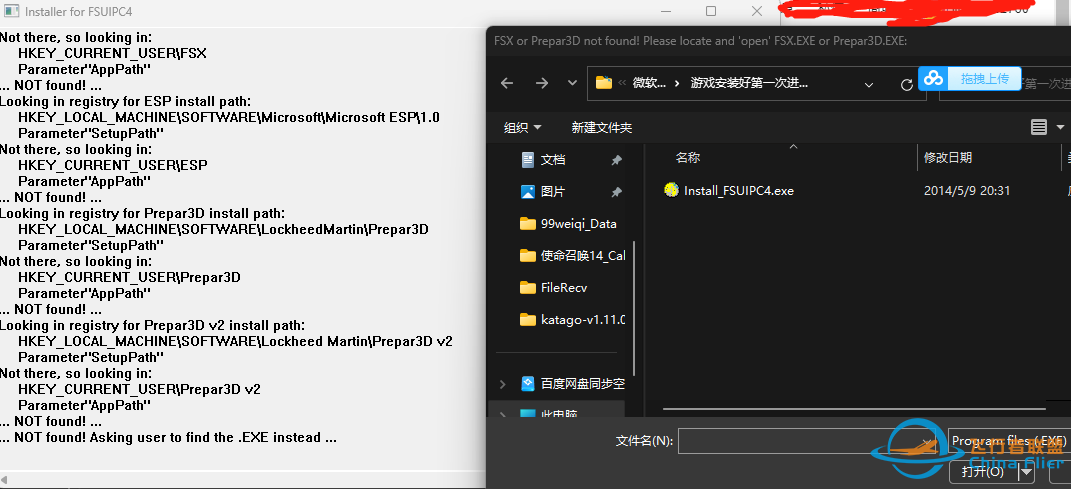Click the sidebar vertical scrollbar
This screenshot has height=489, width=1071.
tap(634, 307)
